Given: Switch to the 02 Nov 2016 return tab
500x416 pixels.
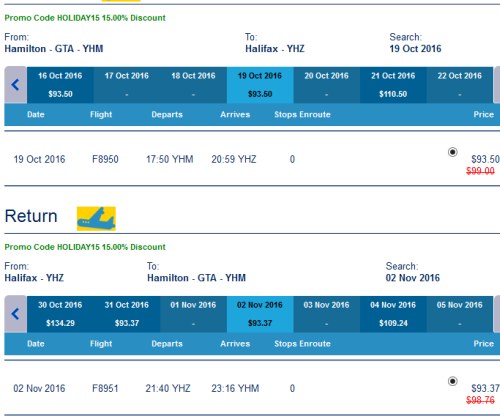Looking at the screenshot, I should tap(260, 314).
